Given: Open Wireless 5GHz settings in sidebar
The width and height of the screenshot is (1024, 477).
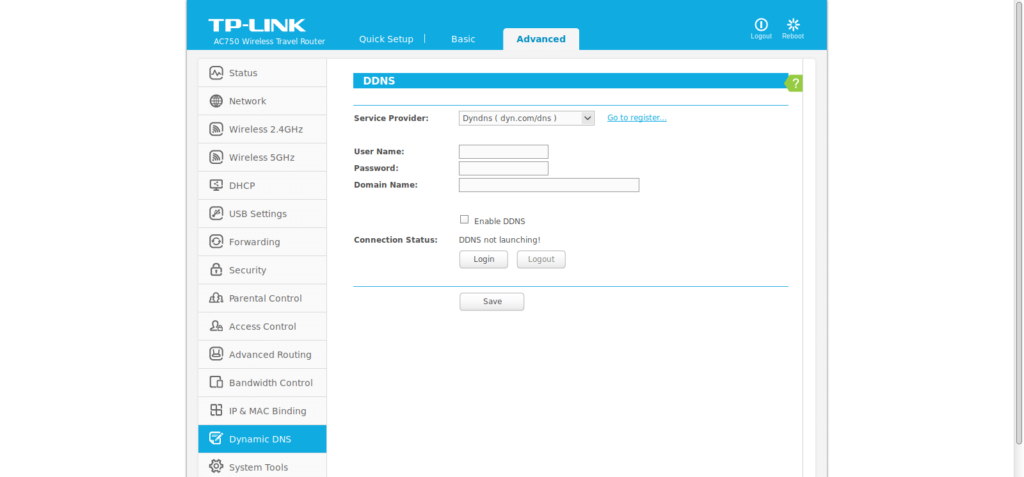Looking at the screenshot, I should [261, 158].
